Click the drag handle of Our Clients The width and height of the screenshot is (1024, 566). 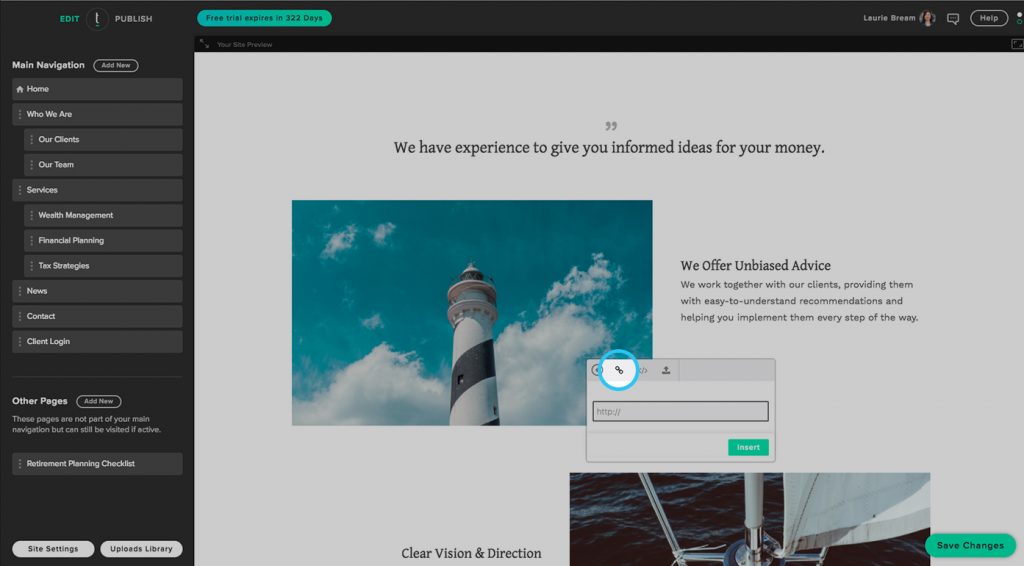(31, 140)
